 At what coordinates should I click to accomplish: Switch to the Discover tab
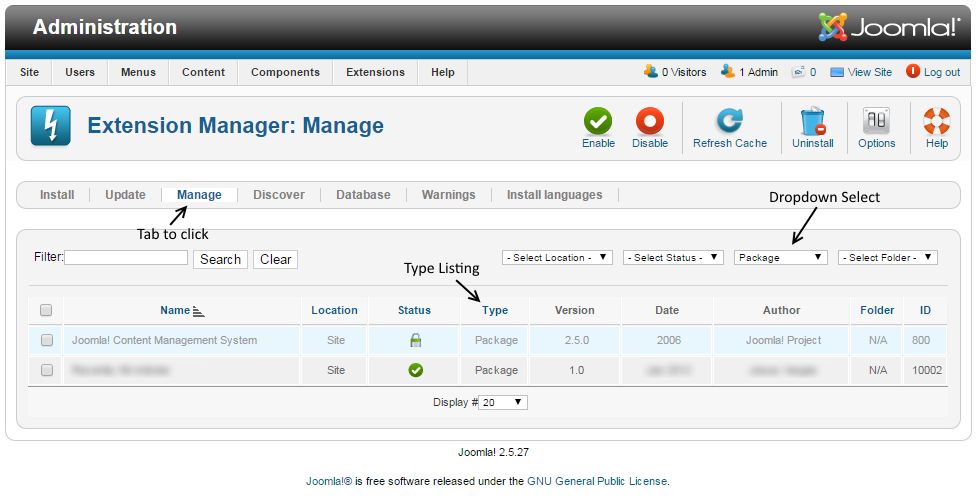[279, 195]
